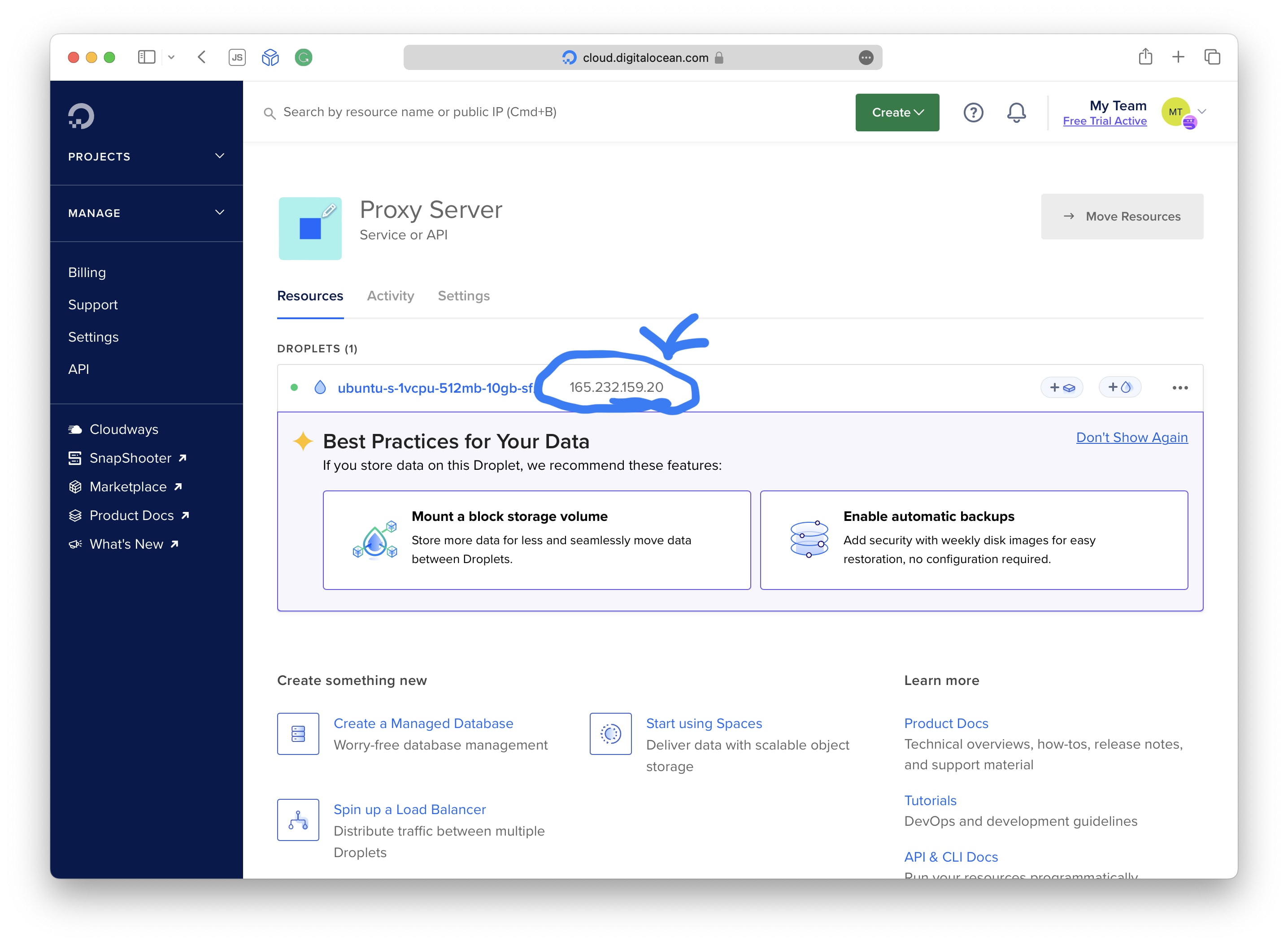The image size is (1288, 945).
Task: Open Marketplace external link
Action: (125, 487)
